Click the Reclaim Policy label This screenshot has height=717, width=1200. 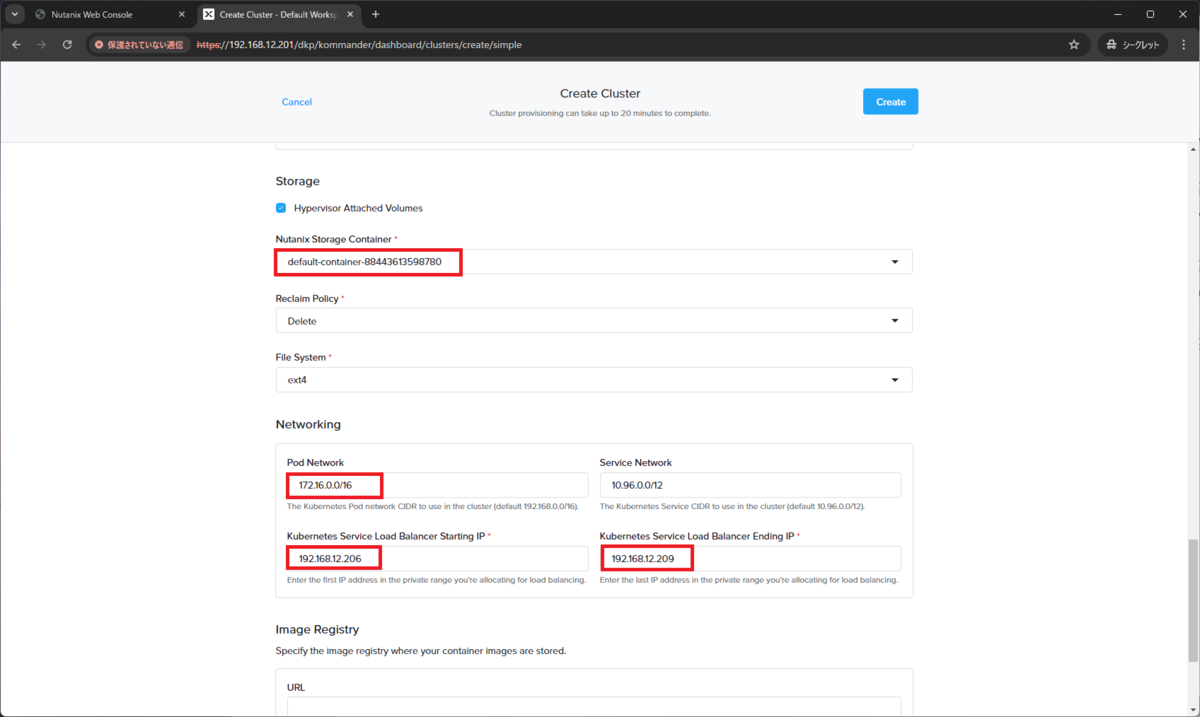pyautogui.click(x=309, y=298)
